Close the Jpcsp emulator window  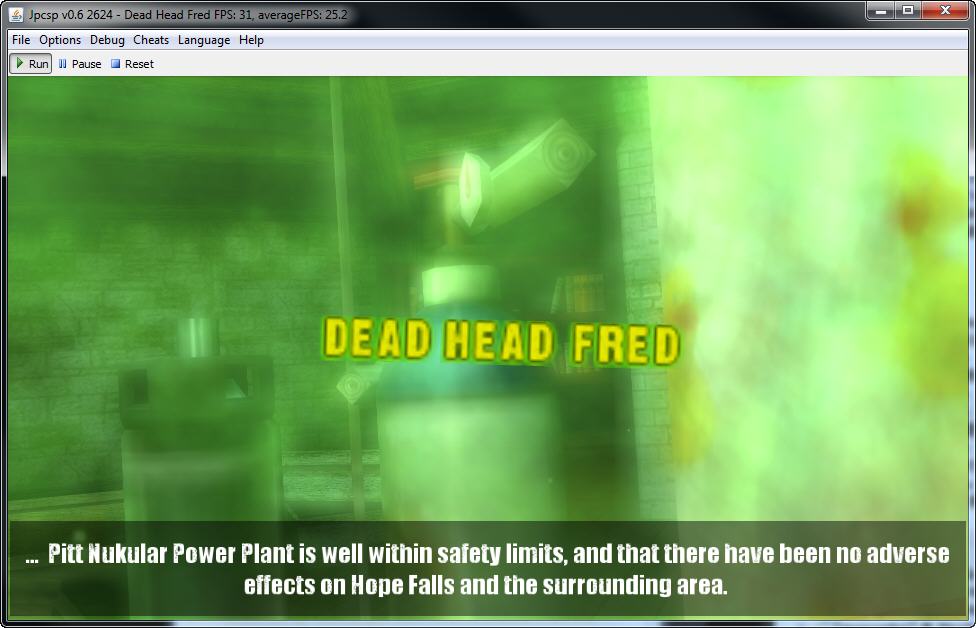tap(945, 11)
